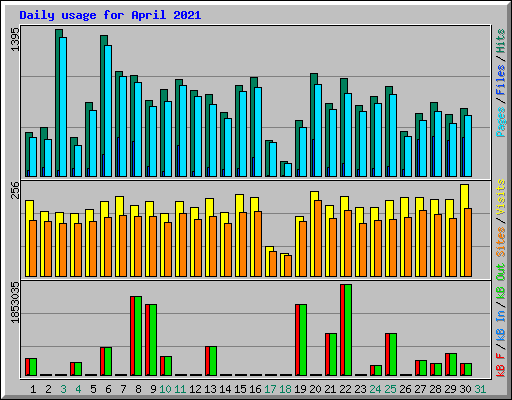
Task: Click the cyan Files bar for day 6
Action: point(108,111)
